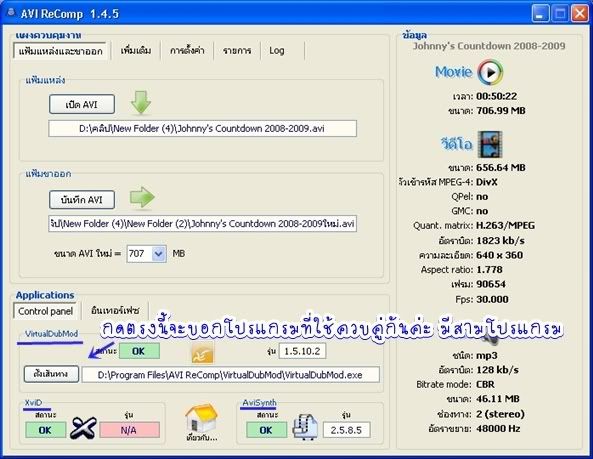Select the Control panel tab

point(45,311)
